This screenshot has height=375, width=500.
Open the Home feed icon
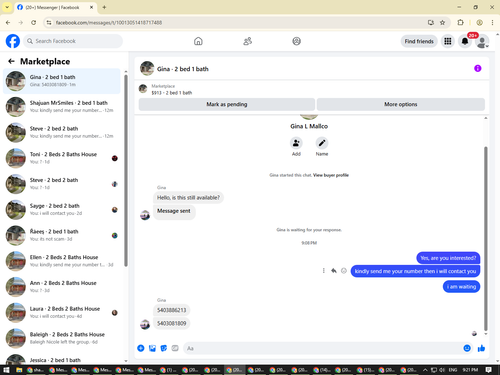click(198, 41)
